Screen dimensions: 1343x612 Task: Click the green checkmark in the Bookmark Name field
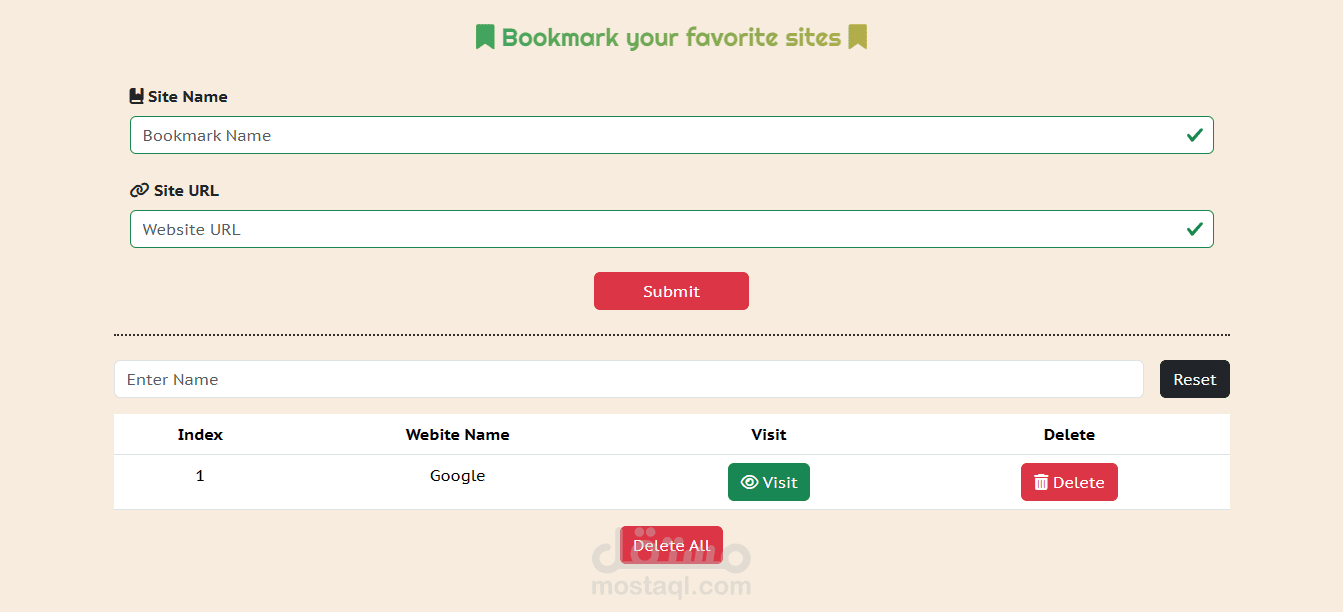tap(1195, 134)
